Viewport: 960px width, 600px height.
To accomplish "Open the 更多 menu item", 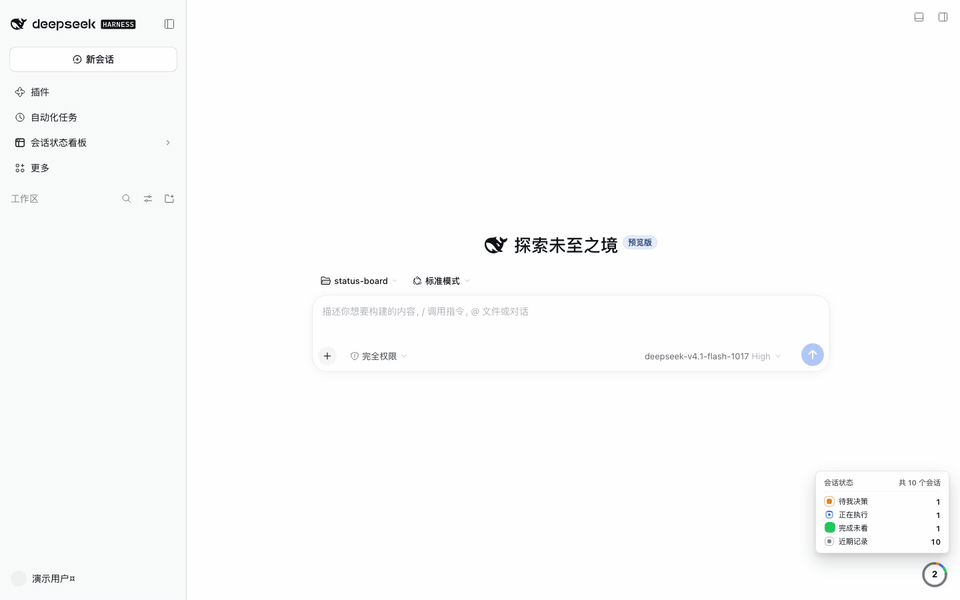I will tap(93, 168).
